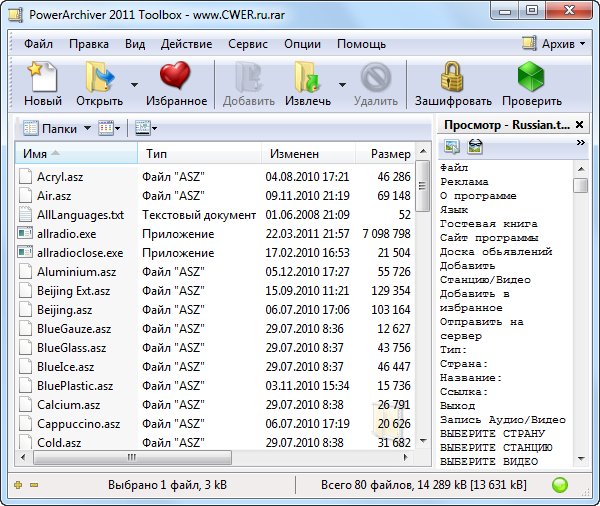600x506 pixels.
Task: Click the second icon in preview panel toolbar
Action: click(475, 147)
